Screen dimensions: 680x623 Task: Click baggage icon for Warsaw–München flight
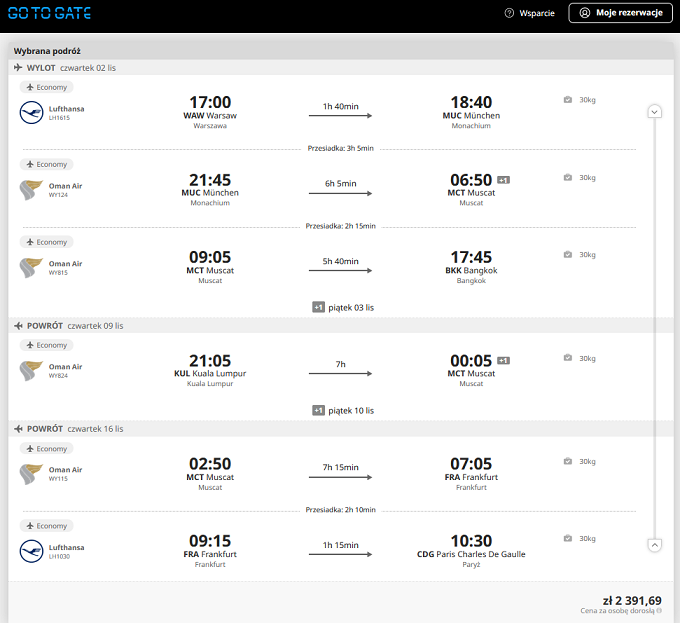click(x=568, y=100)
